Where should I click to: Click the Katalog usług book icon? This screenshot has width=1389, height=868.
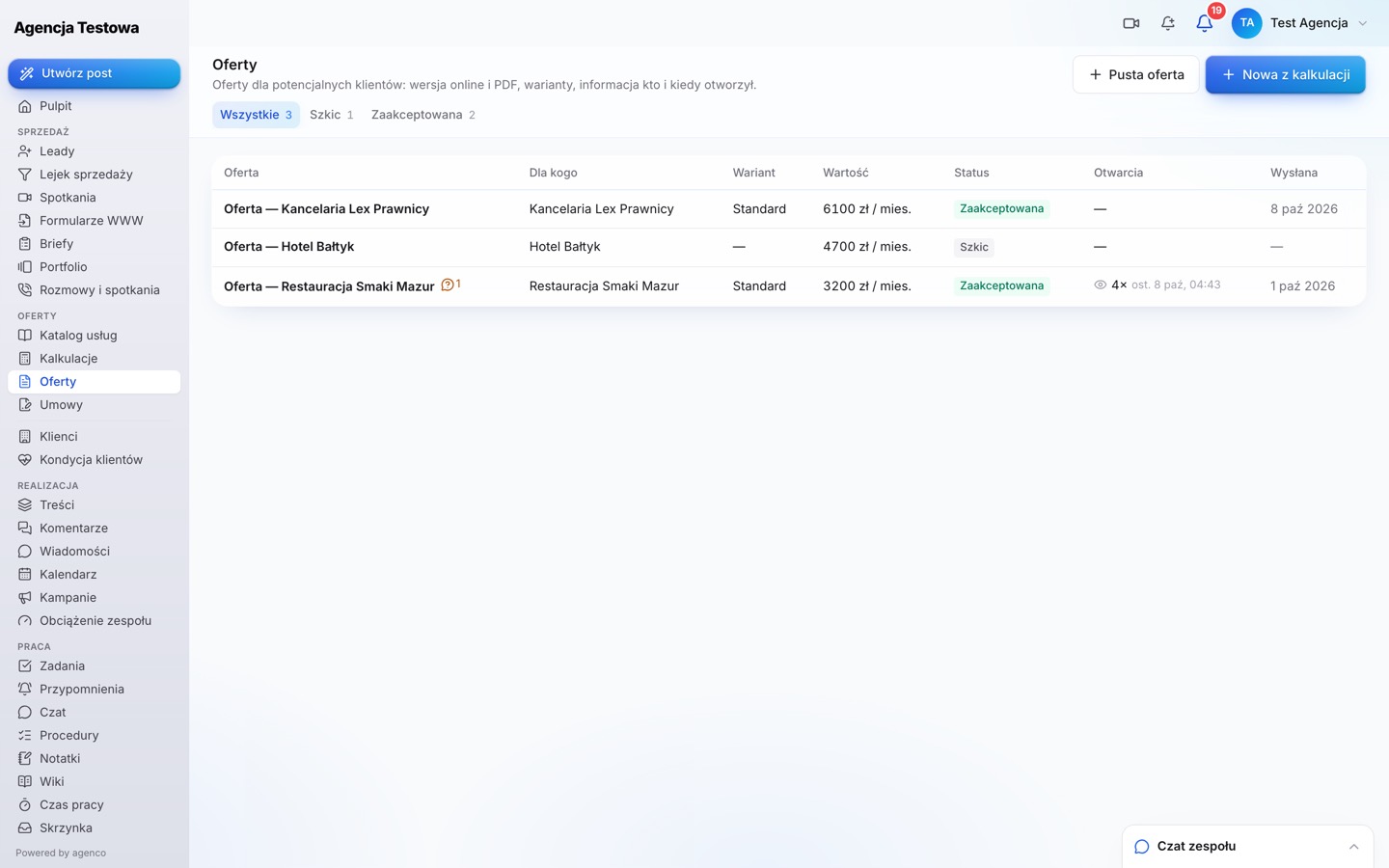pos(25,336)
